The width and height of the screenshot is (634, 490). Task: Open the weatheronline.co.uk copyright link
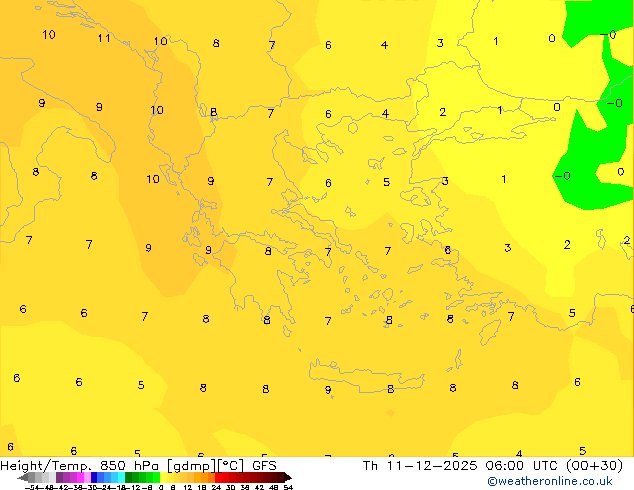click(550, 481)
